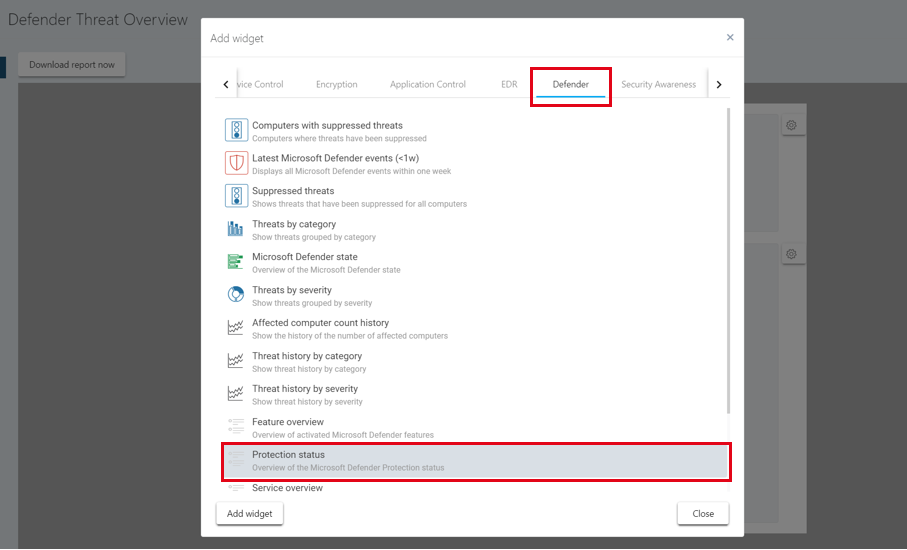907x550 pixels.
Task: Switch to the Encryption tab
Action: point(337,84)
